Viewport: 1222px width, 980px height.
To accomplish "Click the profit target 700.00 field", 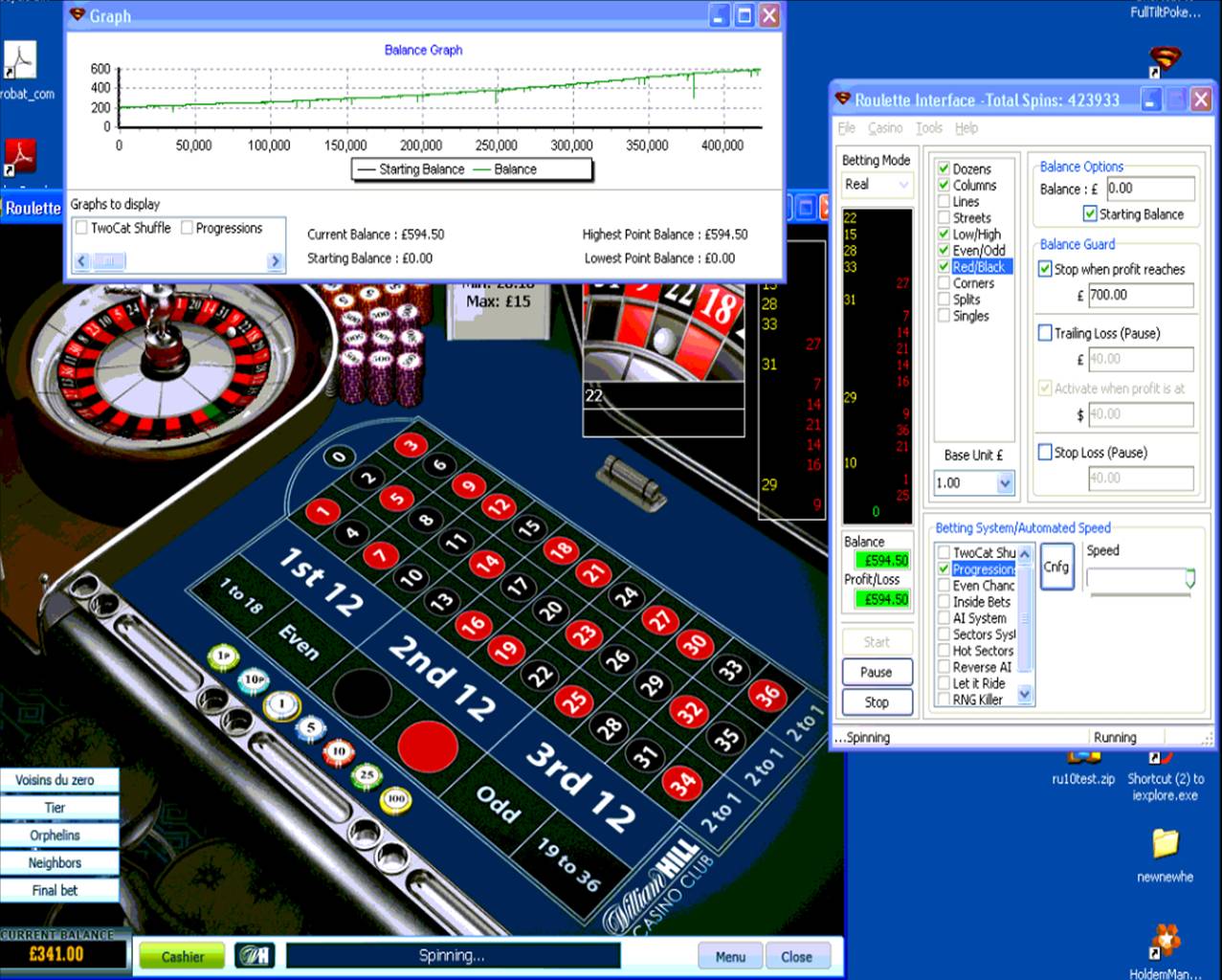I will coord(1141,295).
